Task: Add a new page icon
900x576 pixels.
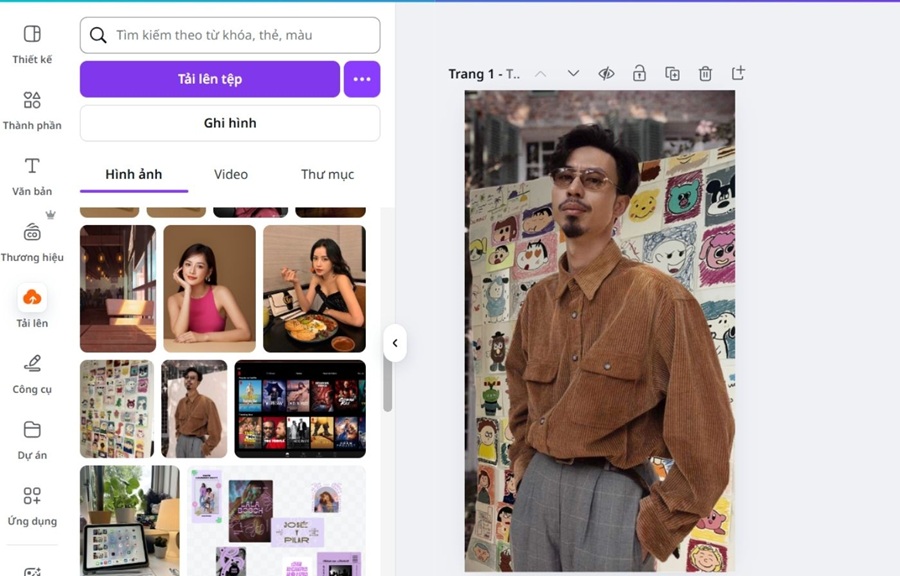Action: (738, 74)
